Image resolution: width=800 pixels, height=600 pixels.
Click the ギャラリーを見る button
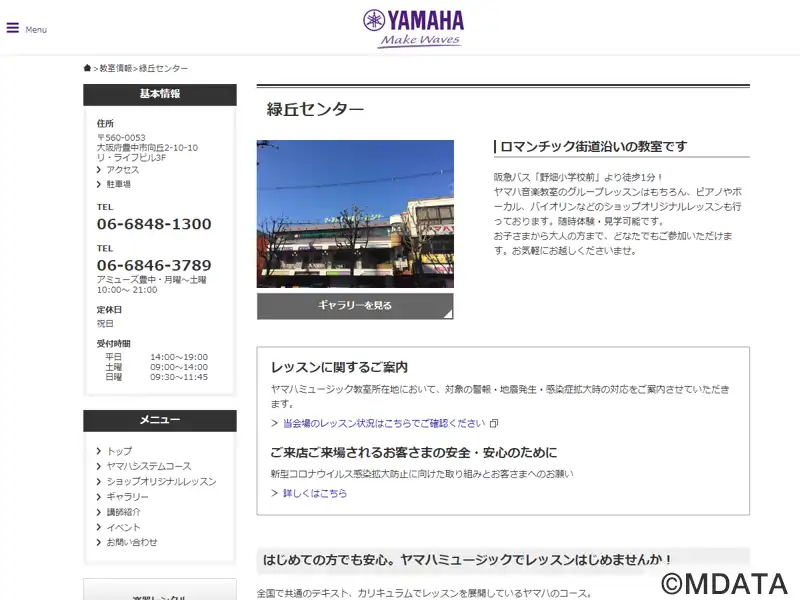point(355,306)
